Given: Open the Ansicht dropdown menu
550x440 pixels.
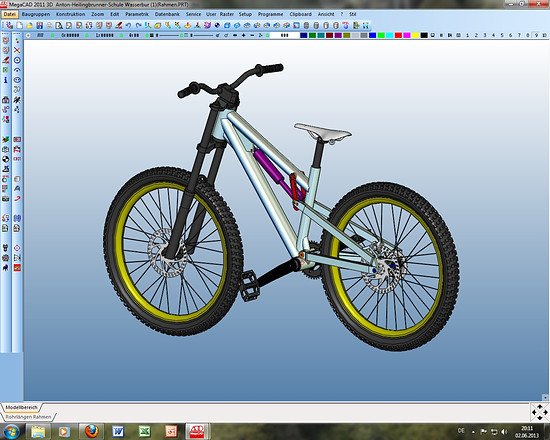Looking at the screenshot, I should click(326, 14).
